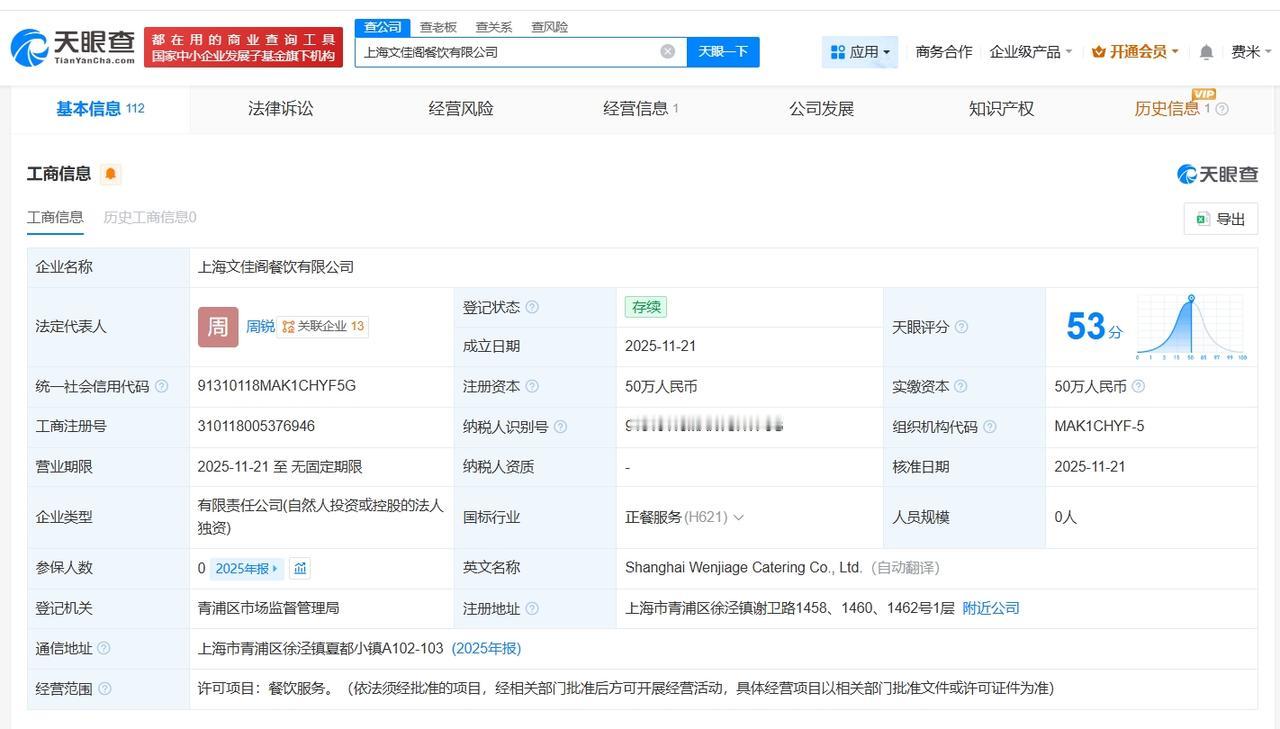Switch to the 法律诉讼 tab
Screen dimensions: 1280x729
coord(281,109)
